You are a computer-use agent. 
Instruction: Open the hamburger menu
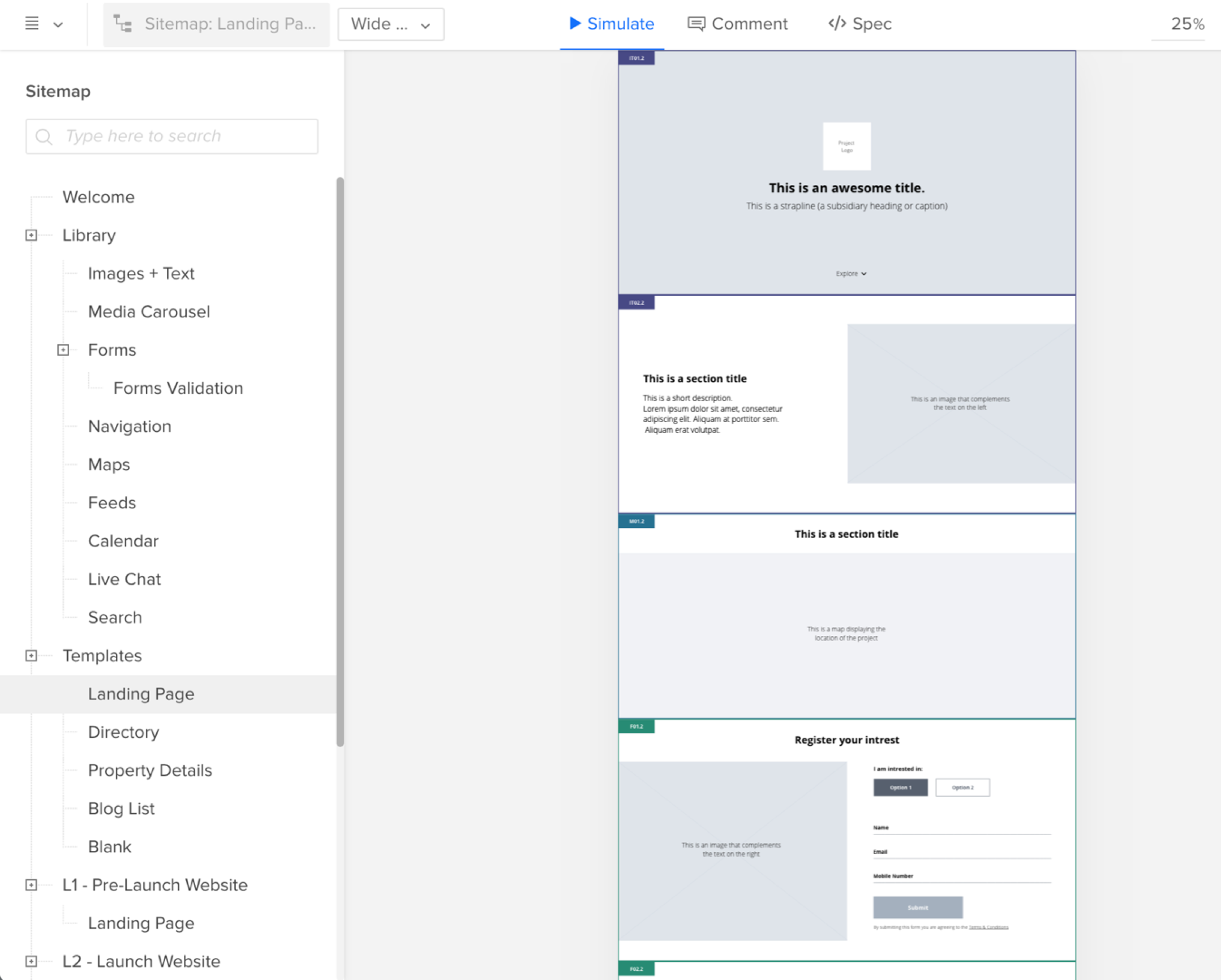[x=31, y=24]
